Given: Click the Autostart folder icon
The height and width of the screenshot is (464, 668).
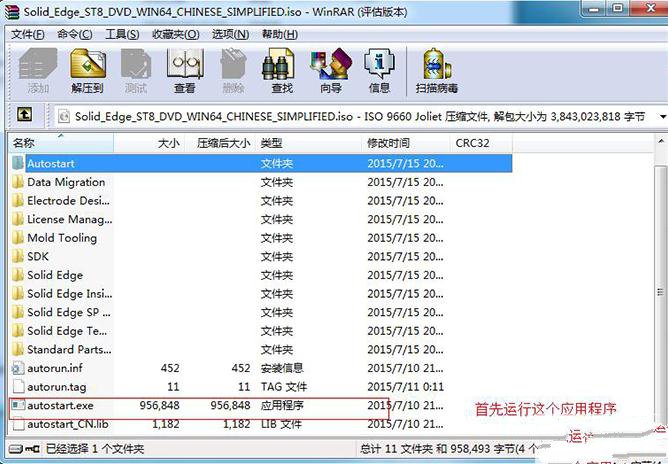Looking at the screenshot, I should click(18, 163).
